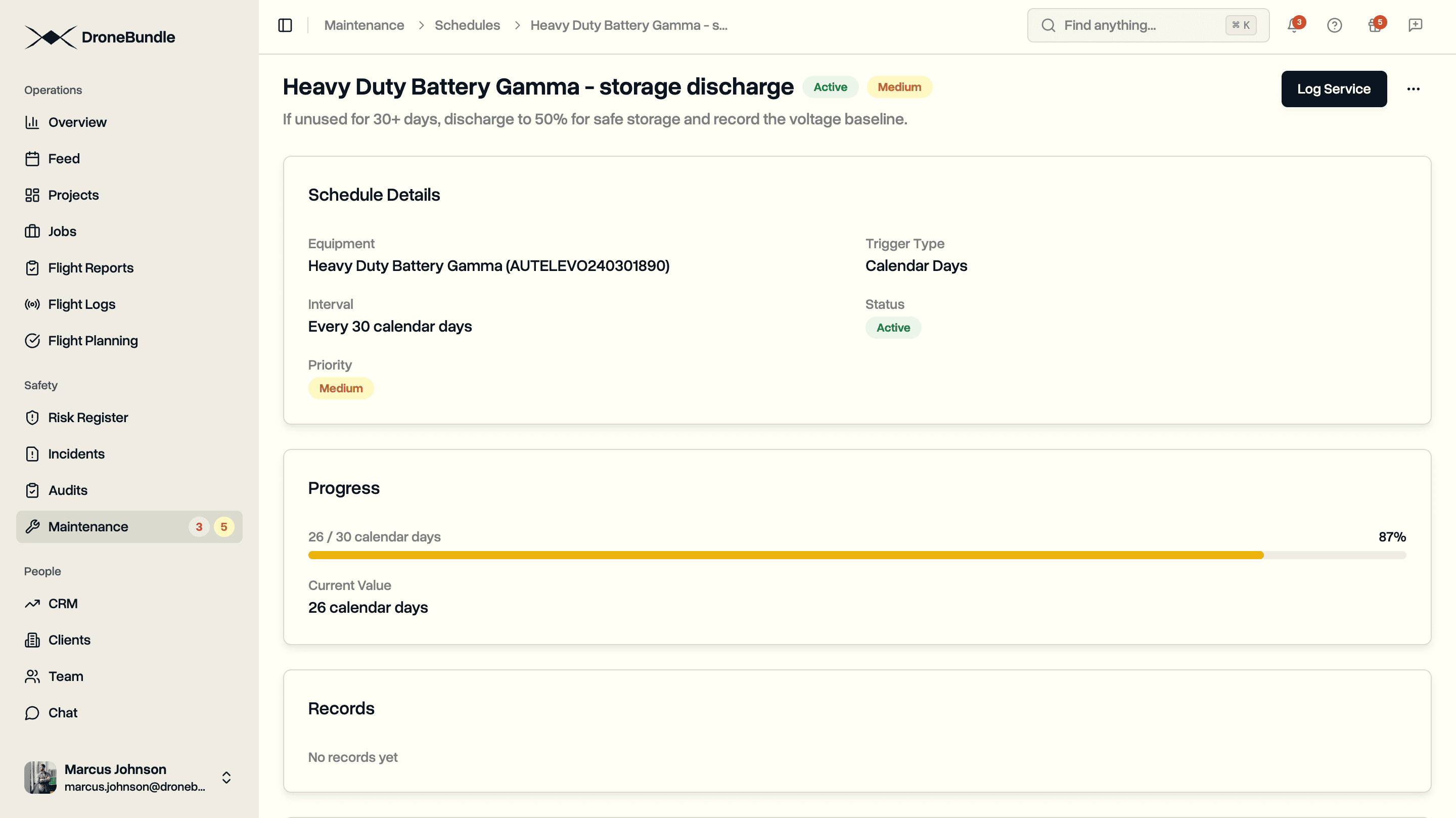The height and width of the screenshot is (818, 1456).
Task: Go to Risk Register page
Action: pyautogui.click(x=129, y=418)
